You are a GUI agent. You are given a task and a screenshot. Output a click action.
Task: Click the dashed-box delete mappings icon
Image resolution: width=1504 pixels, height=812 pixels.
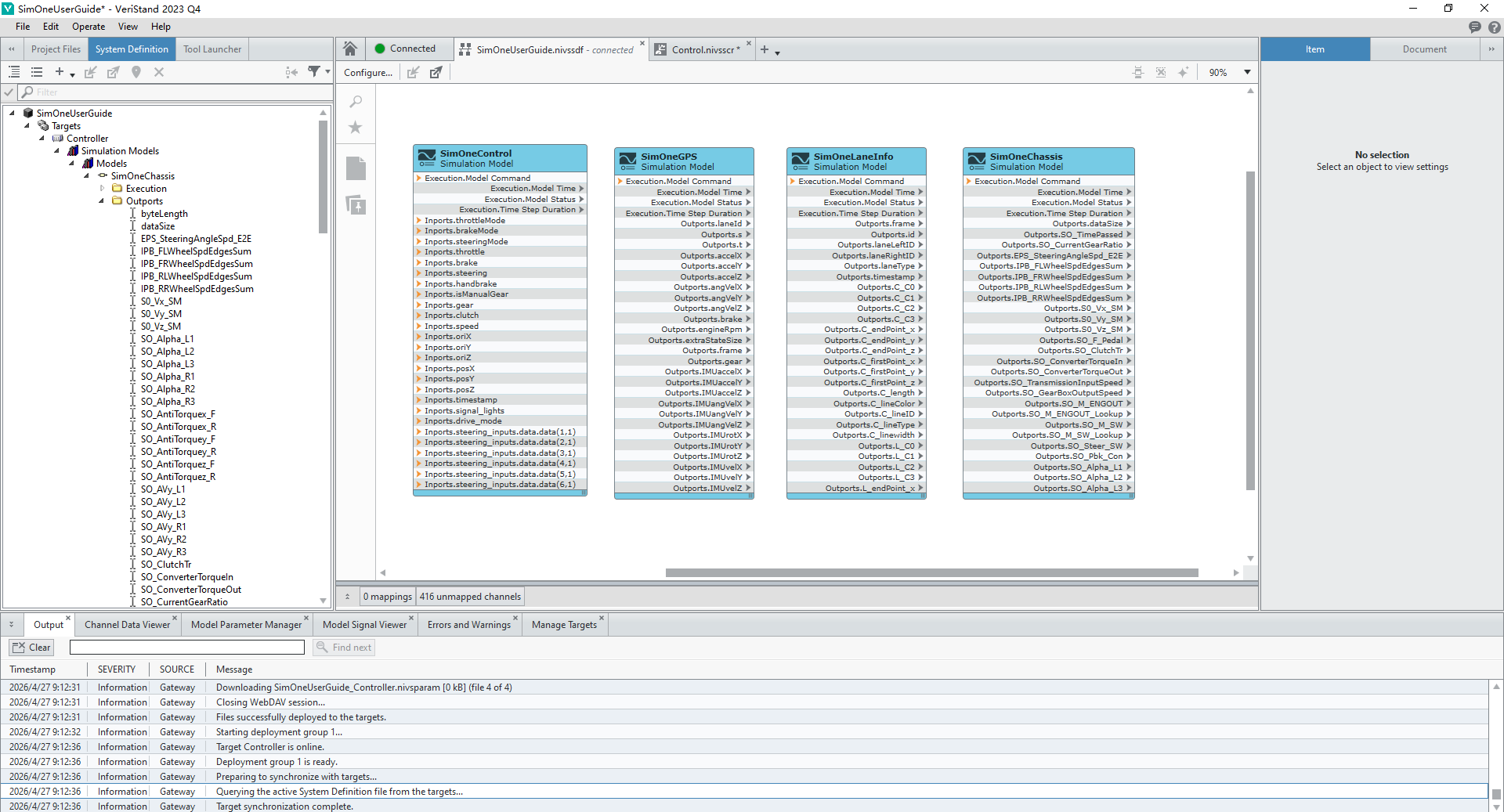point(1161,72)
